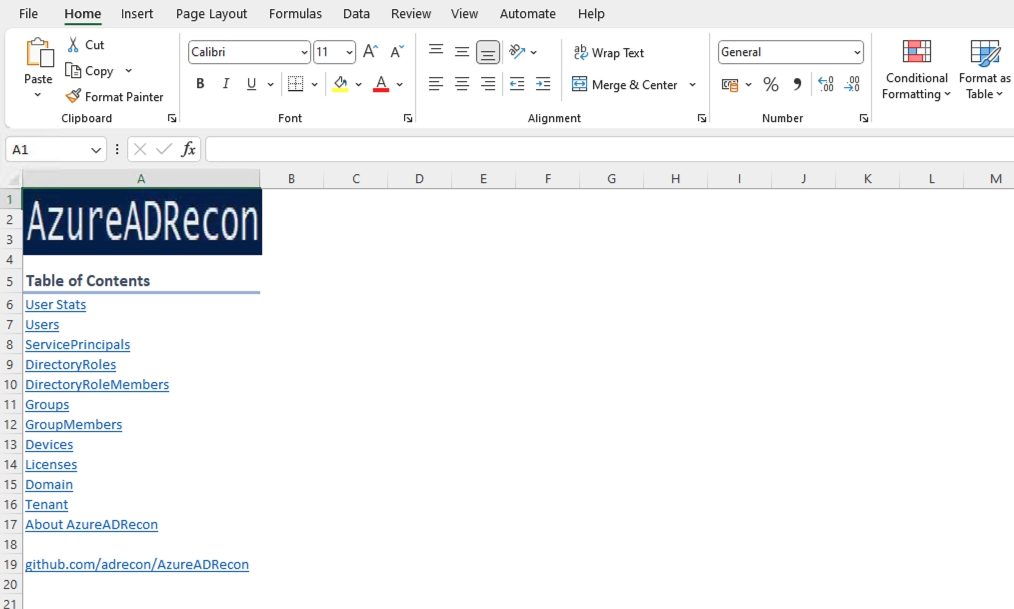Click the Format Painter icon
The image size is (1014, 609).
[73, 97]
